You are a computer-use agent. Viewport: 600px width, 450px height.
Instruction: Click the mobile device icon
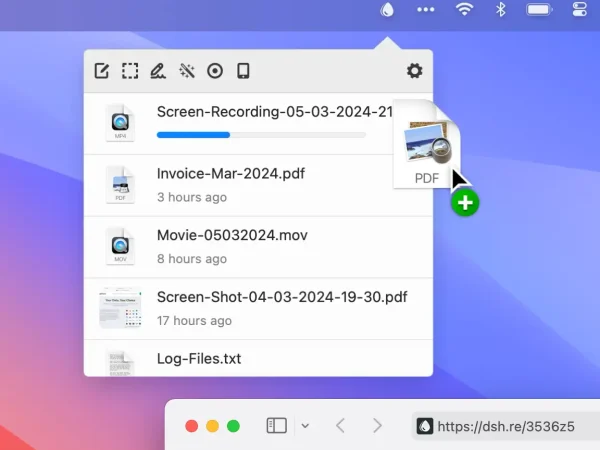click(x=243, y=71)
